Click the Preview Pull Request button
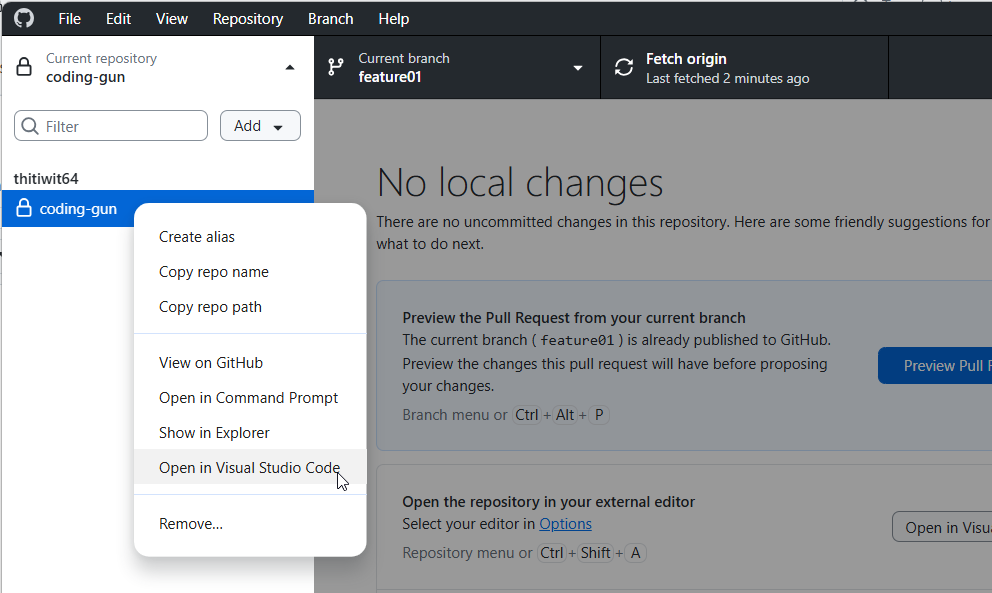Screen dimensions: 992x593 pos(935,365)
